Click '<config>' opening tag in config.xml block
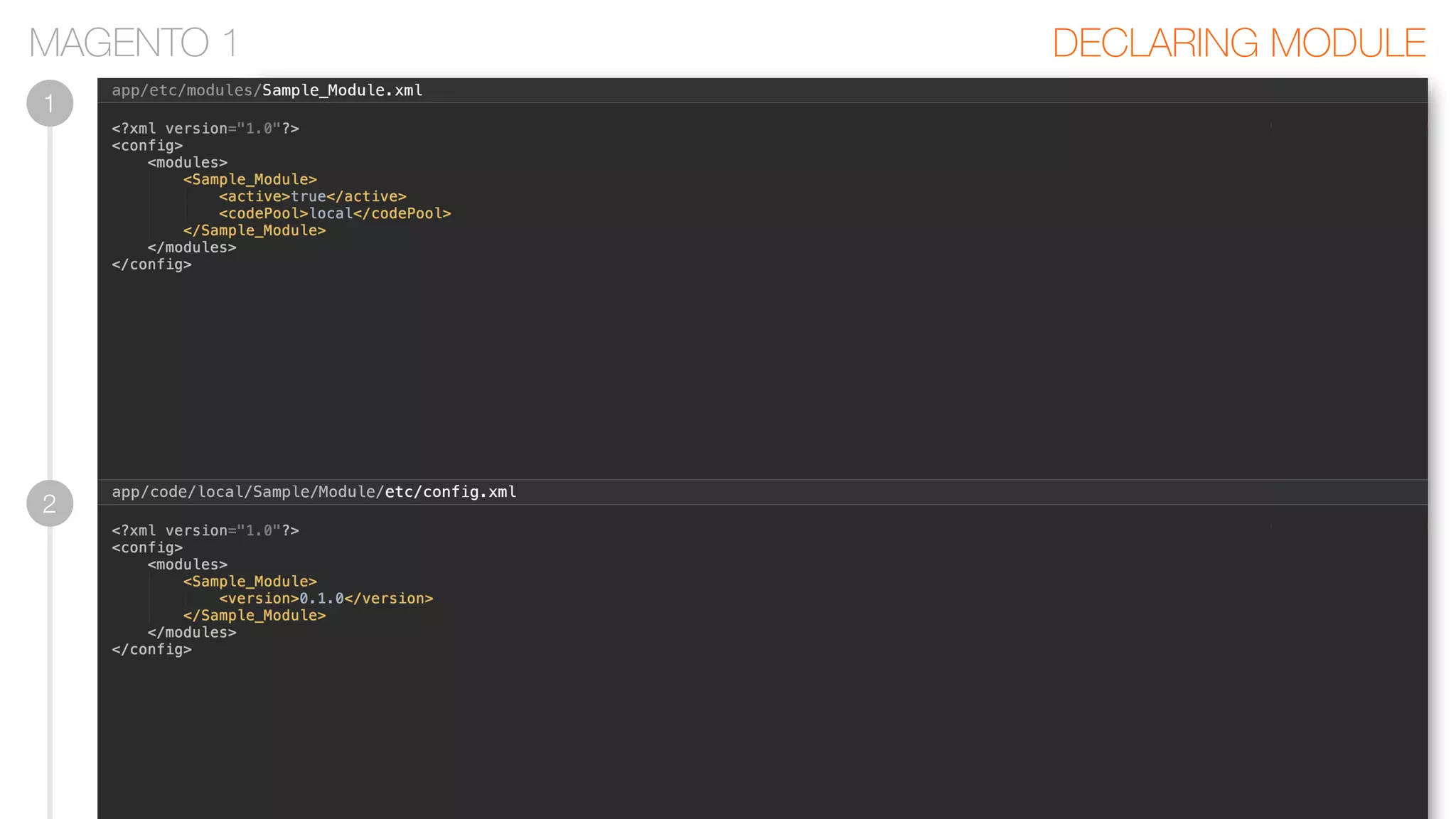Viewport: 1456px width, 819px height. tap(147, 547)
